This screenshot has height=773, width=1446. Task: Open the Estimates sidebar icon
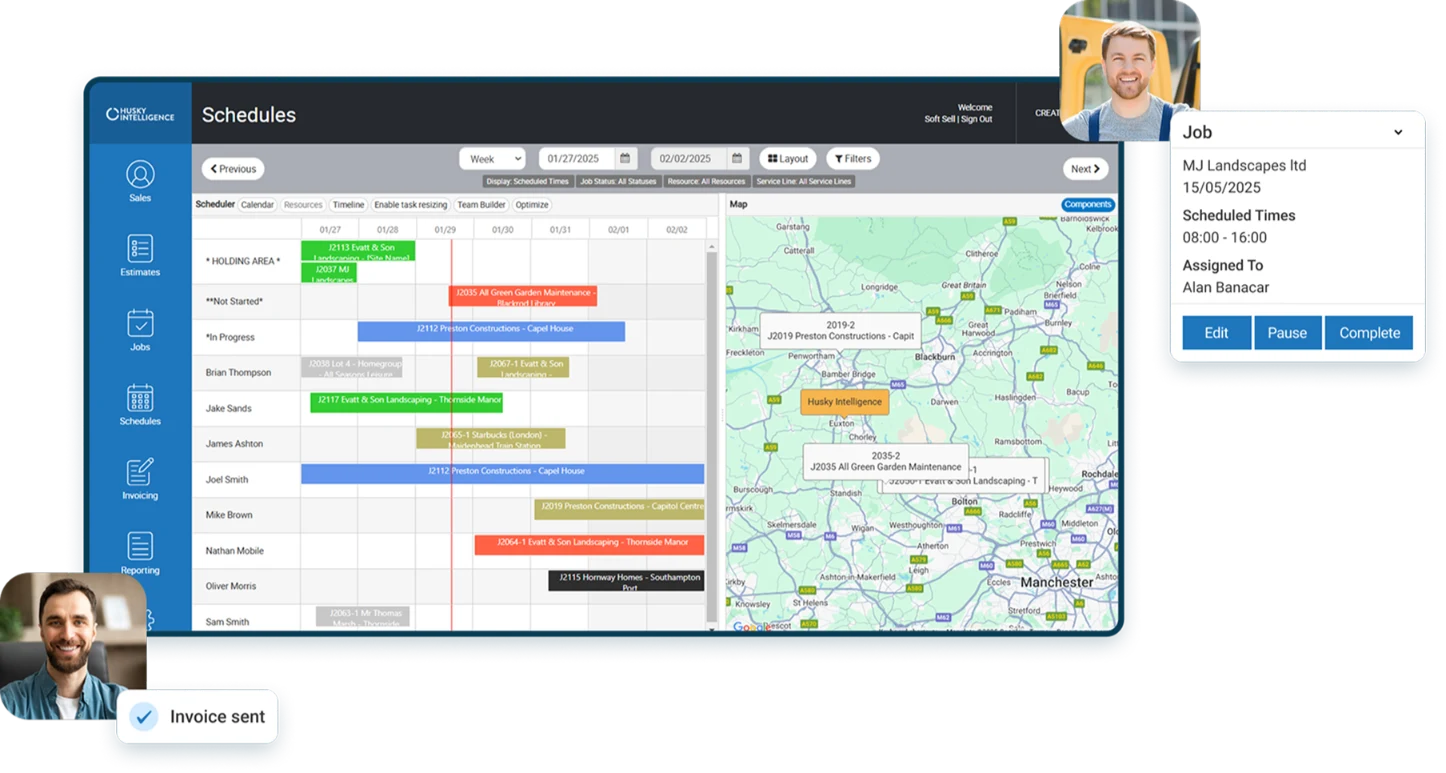point(140,248)
